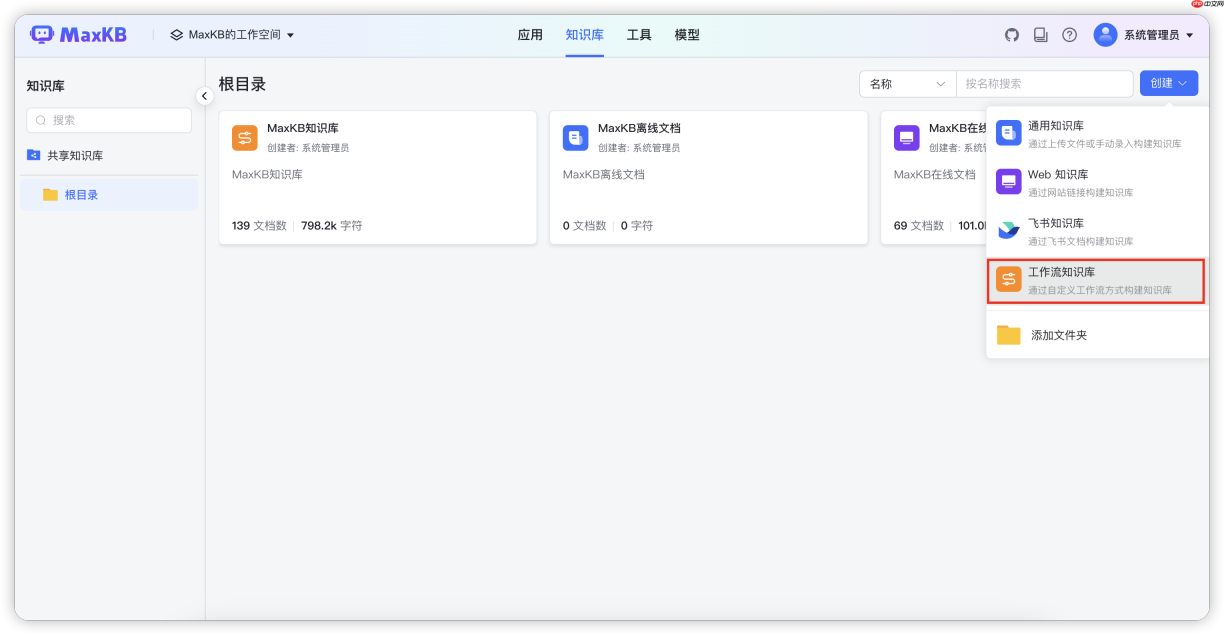Click the orange MaxKB知识库 card icon

(x=245, y=138)
